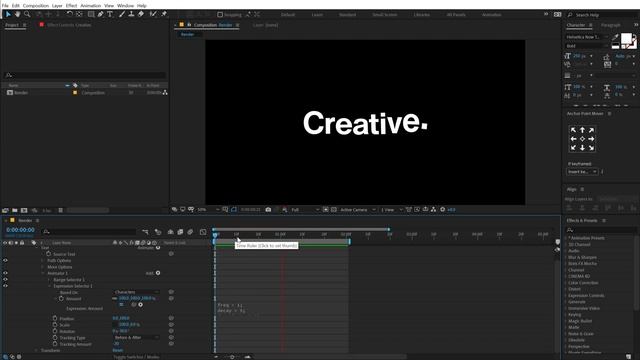Select the Clone Stamp tool

tap(131, 14)
